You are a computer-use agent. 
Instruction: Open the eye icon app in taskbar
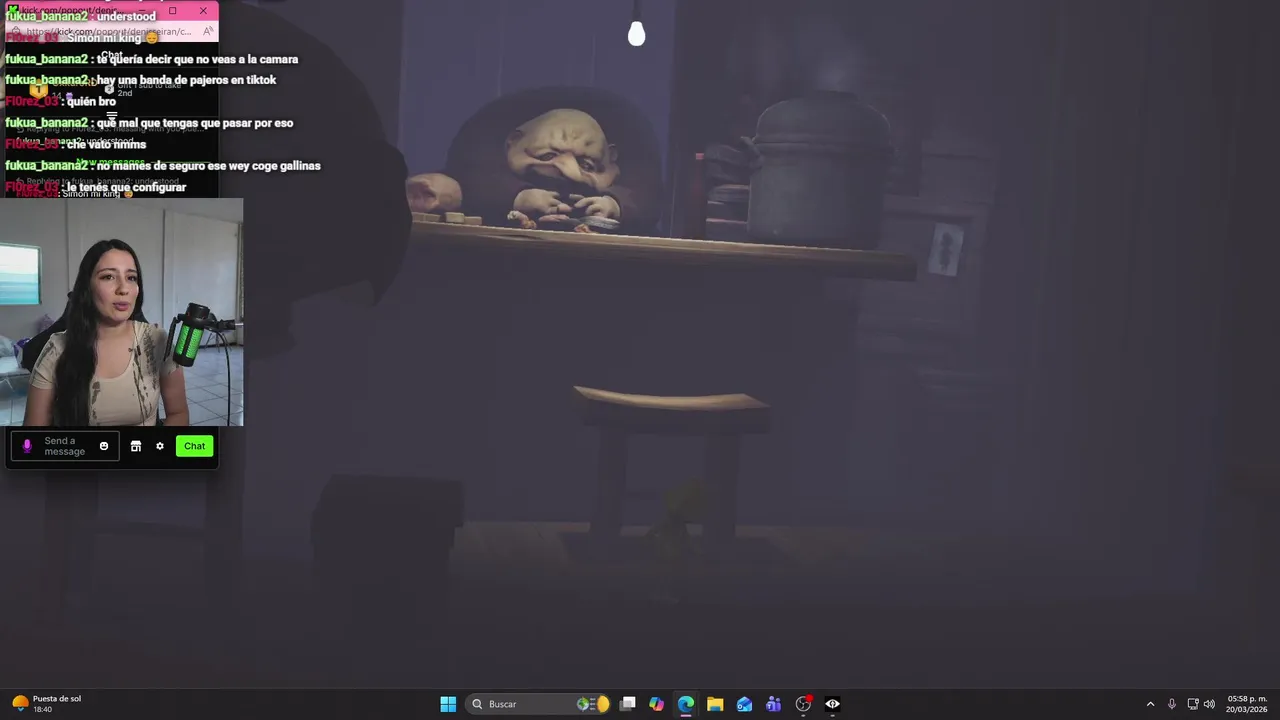(832, 704)
